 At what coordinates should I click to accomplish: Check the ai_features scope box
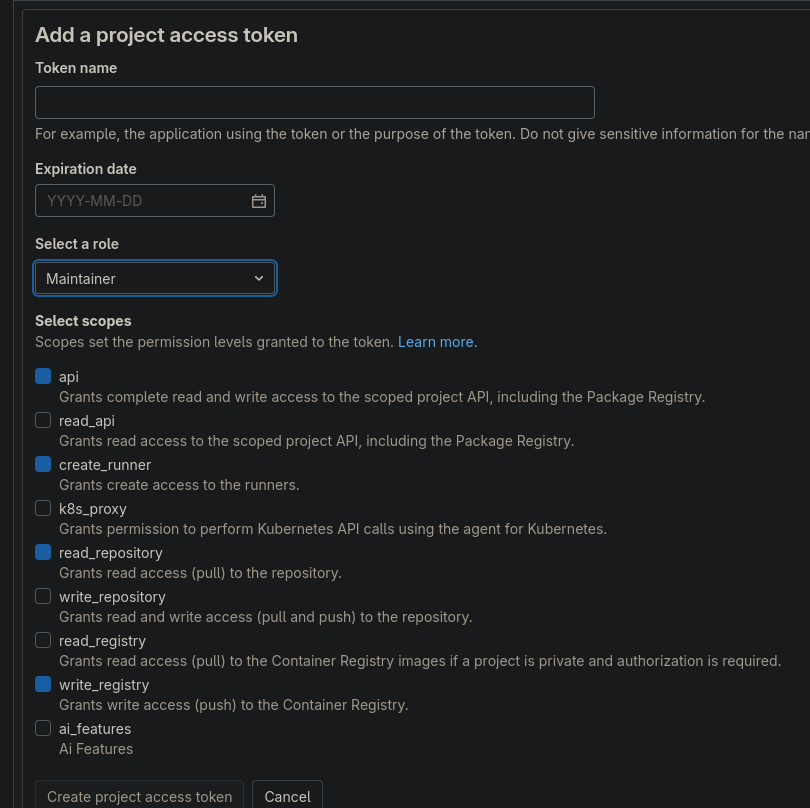(43, 728)
